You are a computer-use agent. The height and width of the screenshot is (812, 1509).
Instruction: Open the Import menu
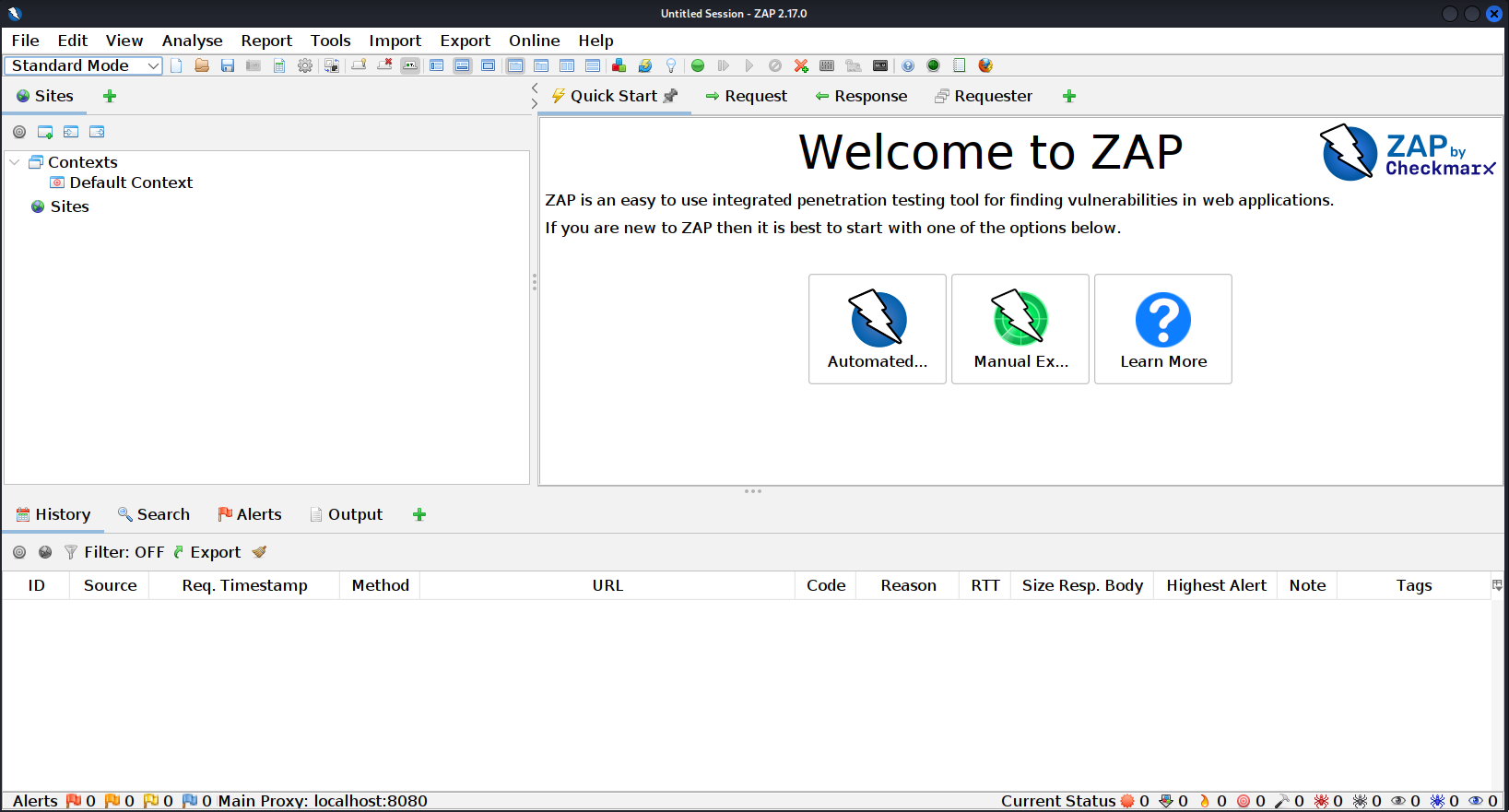click(395, 41)
